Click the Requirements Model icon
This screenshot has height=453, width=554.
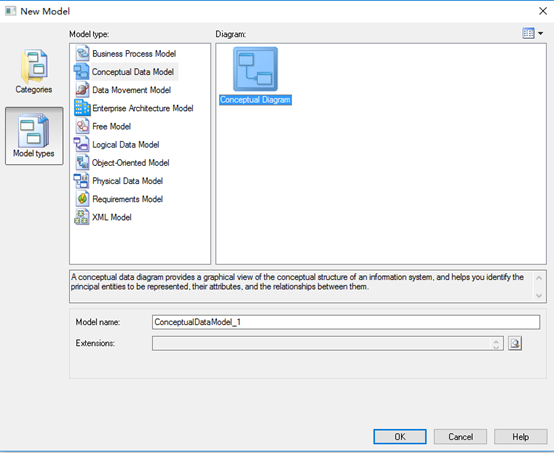(x=82, y=199)
